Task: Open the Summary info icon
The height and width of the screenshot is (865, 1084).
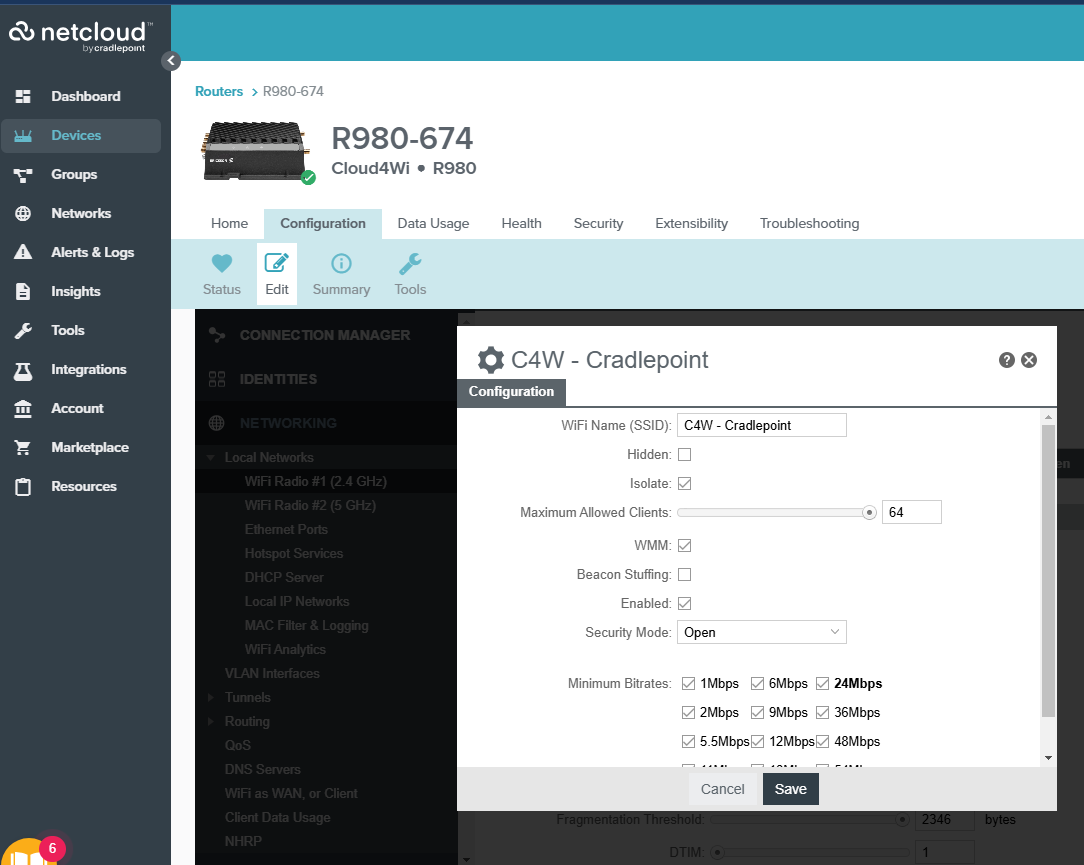Action: pyautogui.click(x=341, y=264)
